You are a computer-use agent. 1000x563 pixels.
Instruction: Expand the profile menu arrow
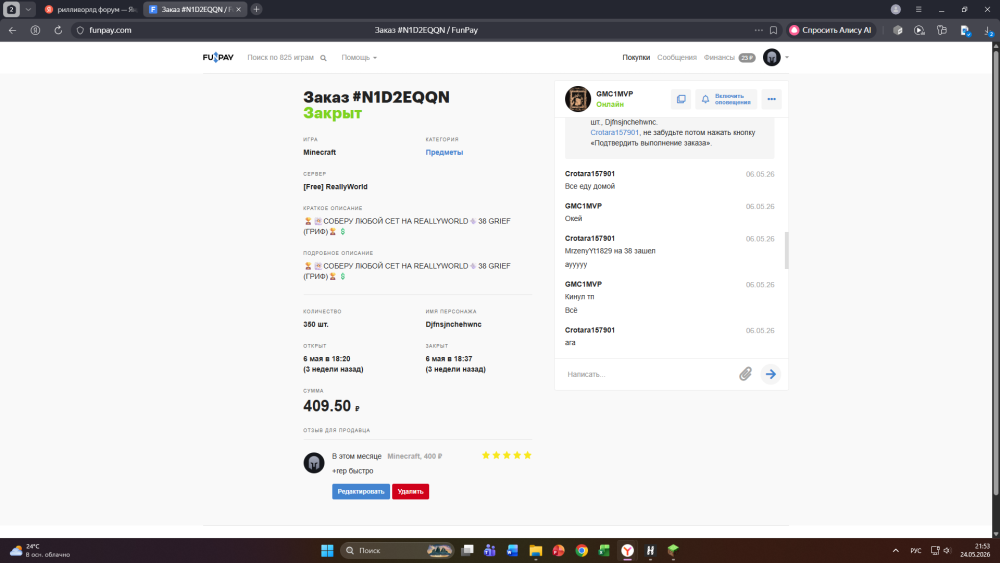click(786, 57)
